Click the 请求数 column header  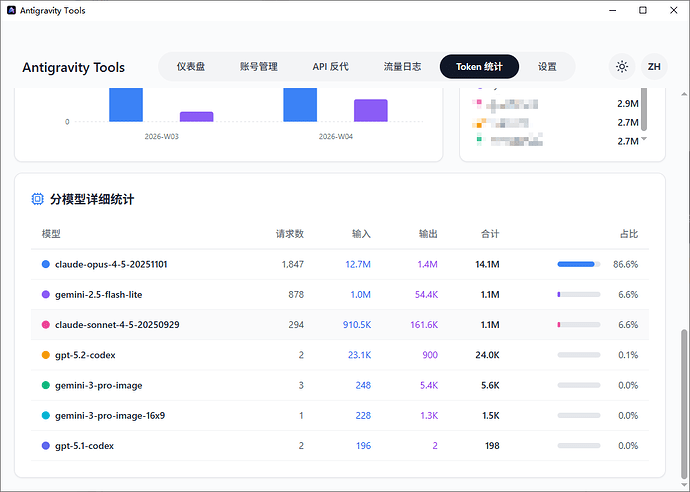point(290,234)
